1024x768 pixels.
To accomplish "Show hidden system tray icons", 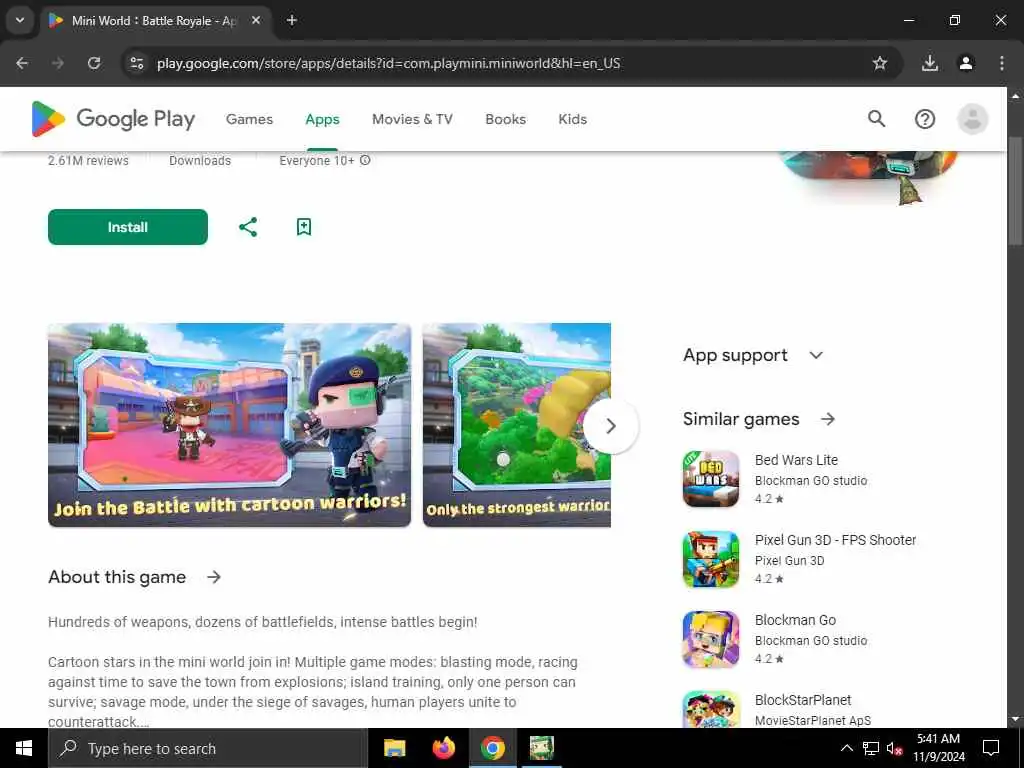I will pyautogui.click(x=846, y=748).
